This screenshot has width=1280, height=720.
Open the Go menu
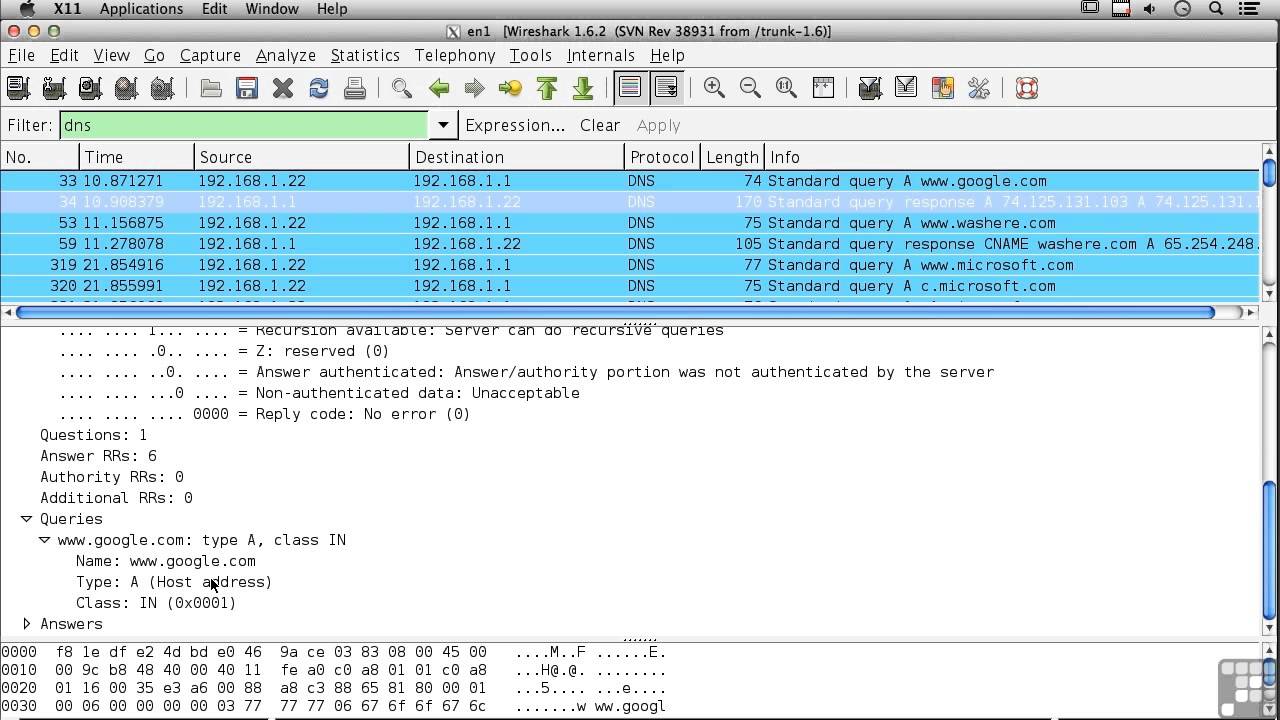pos(154,56)
